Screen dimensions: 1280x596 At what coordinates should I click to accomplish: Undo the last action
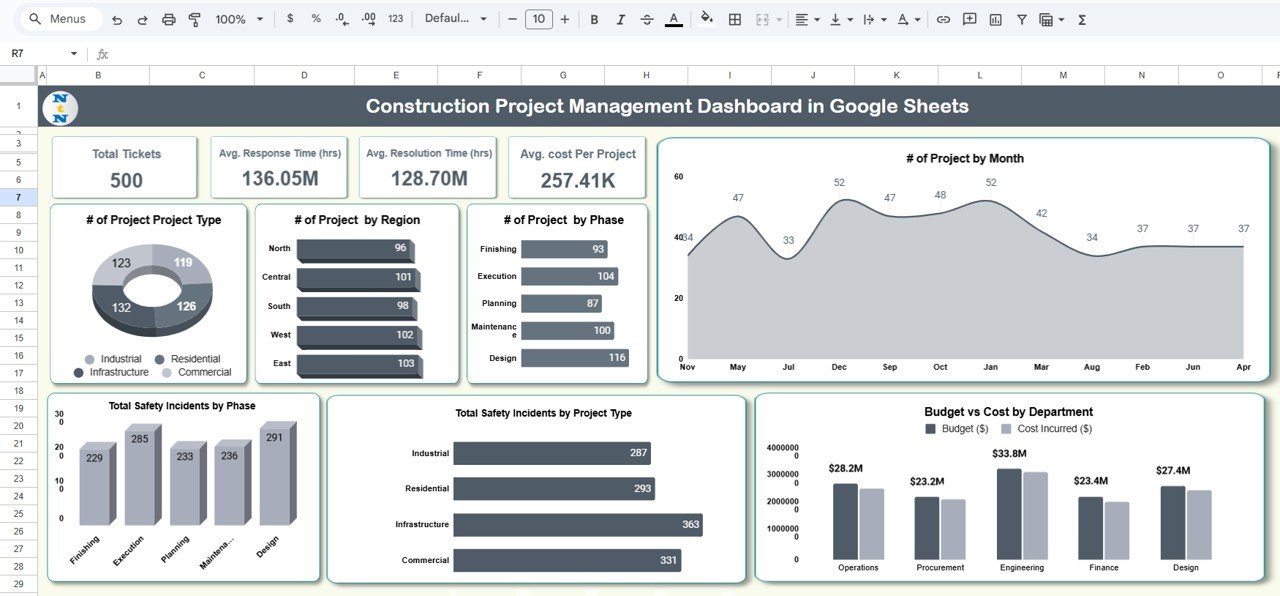[x=116, y=18]
